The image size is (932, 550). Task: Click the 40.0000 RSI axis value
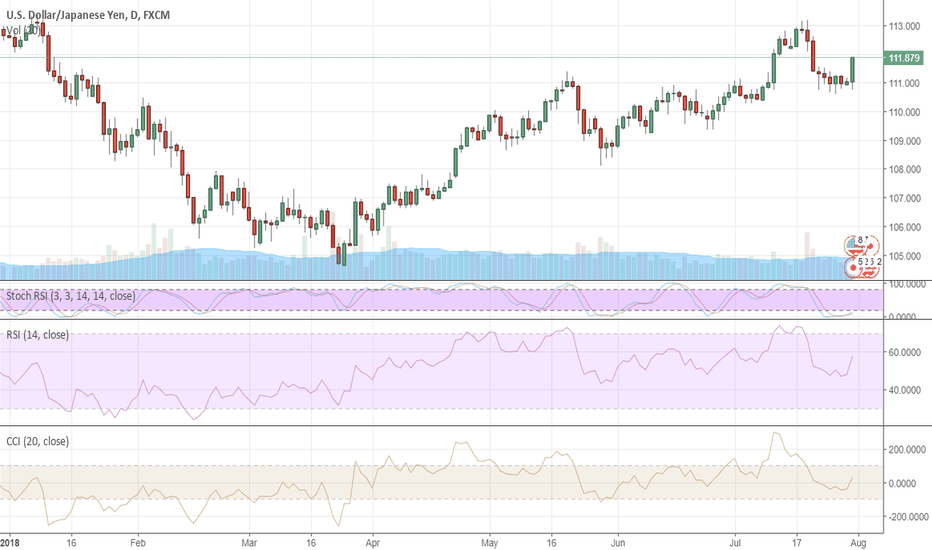point(905,390)
